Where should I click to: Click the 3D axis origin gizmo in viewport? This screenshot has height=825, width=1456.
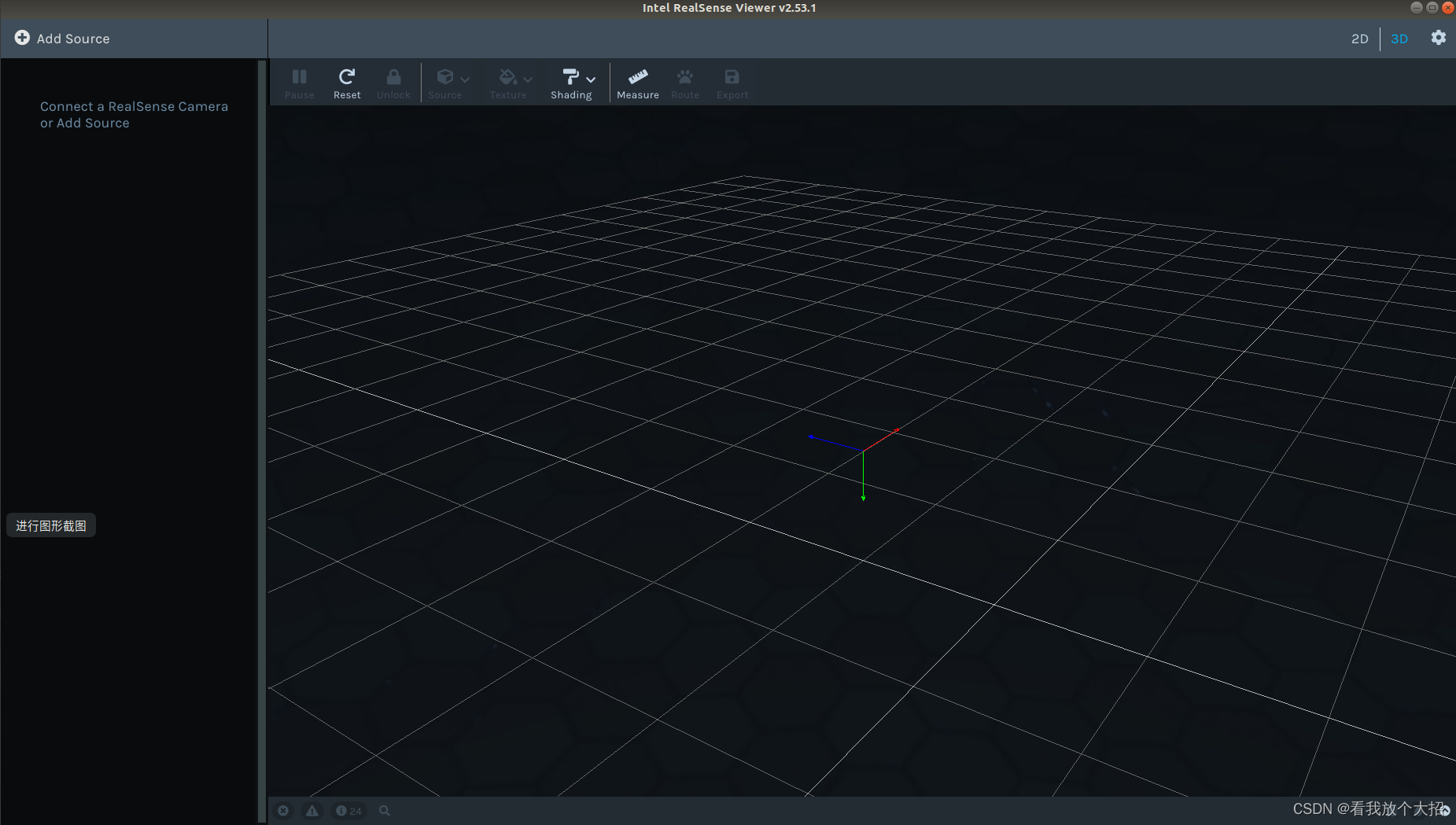(x=863, y=451)
